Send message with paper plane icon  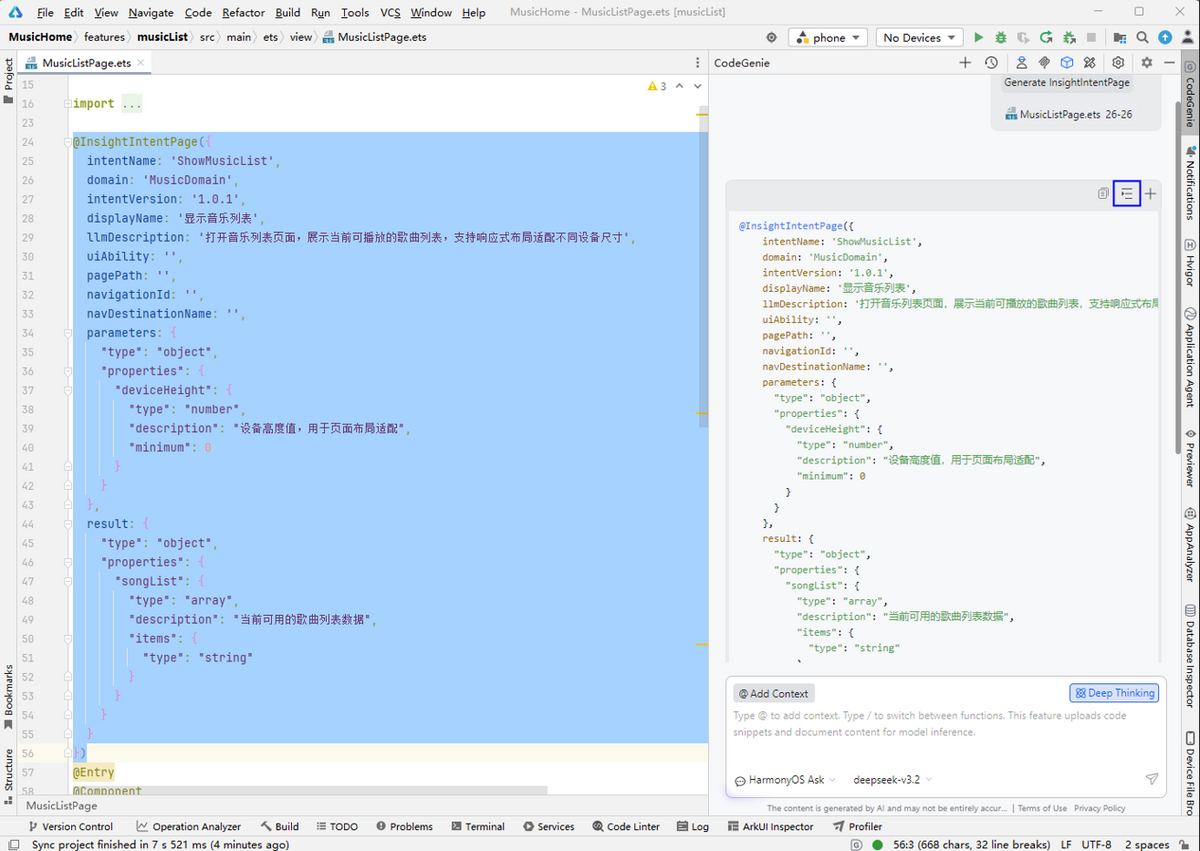(1151, 779)
